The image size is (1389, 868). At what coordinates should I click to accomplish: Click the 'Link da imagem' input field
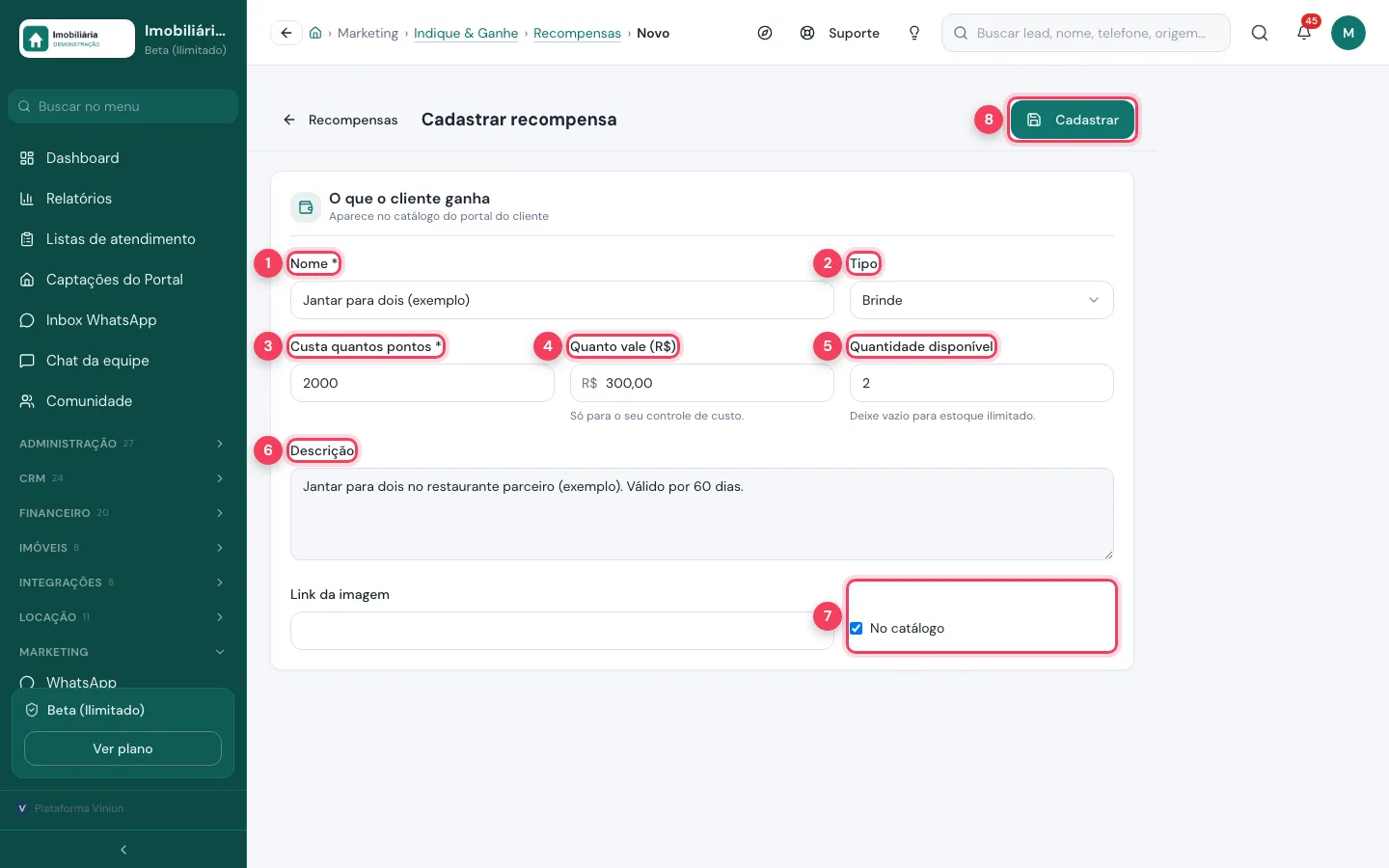click(562, 631)
